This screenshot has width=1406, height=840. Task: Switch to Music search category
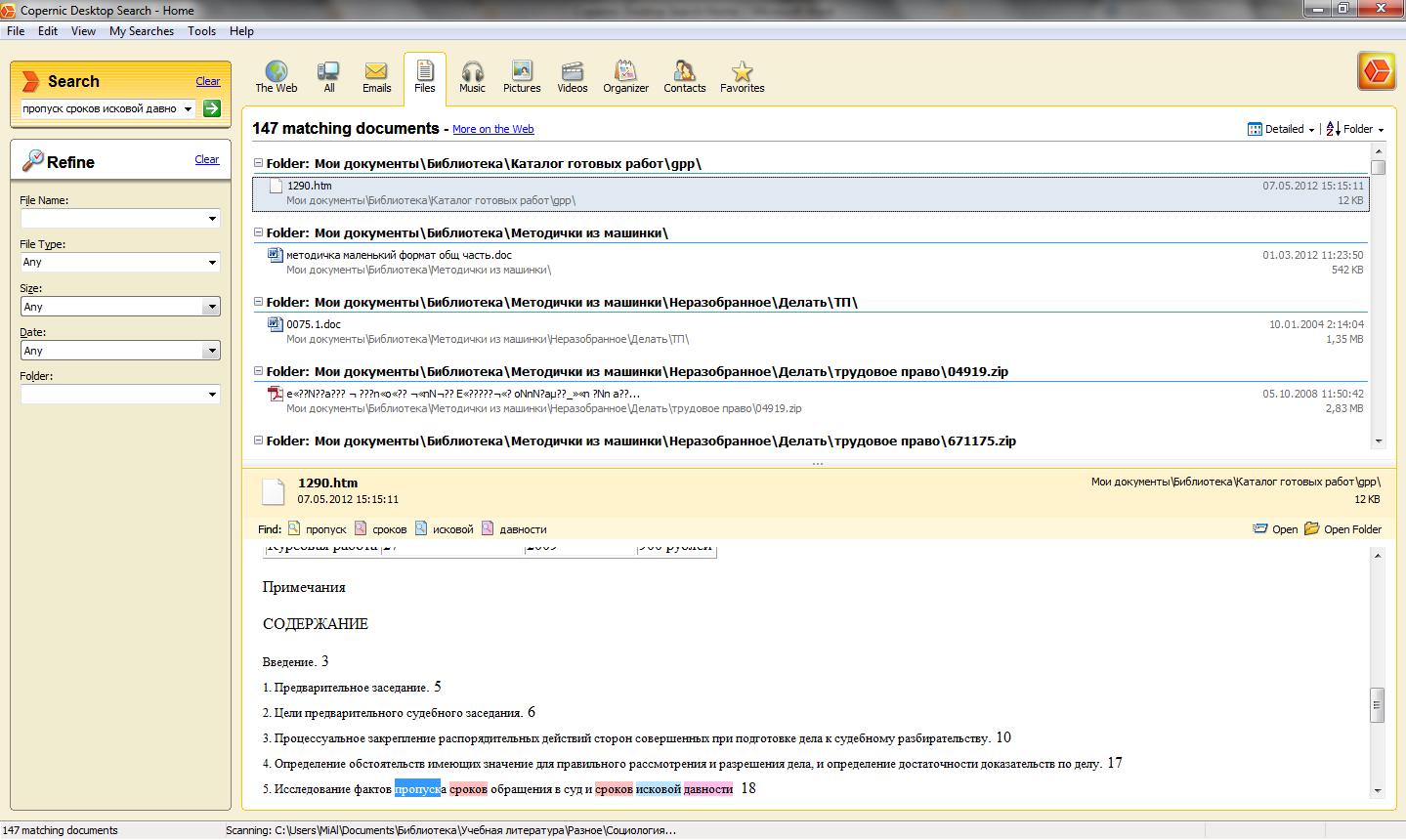tap(472, 76)
